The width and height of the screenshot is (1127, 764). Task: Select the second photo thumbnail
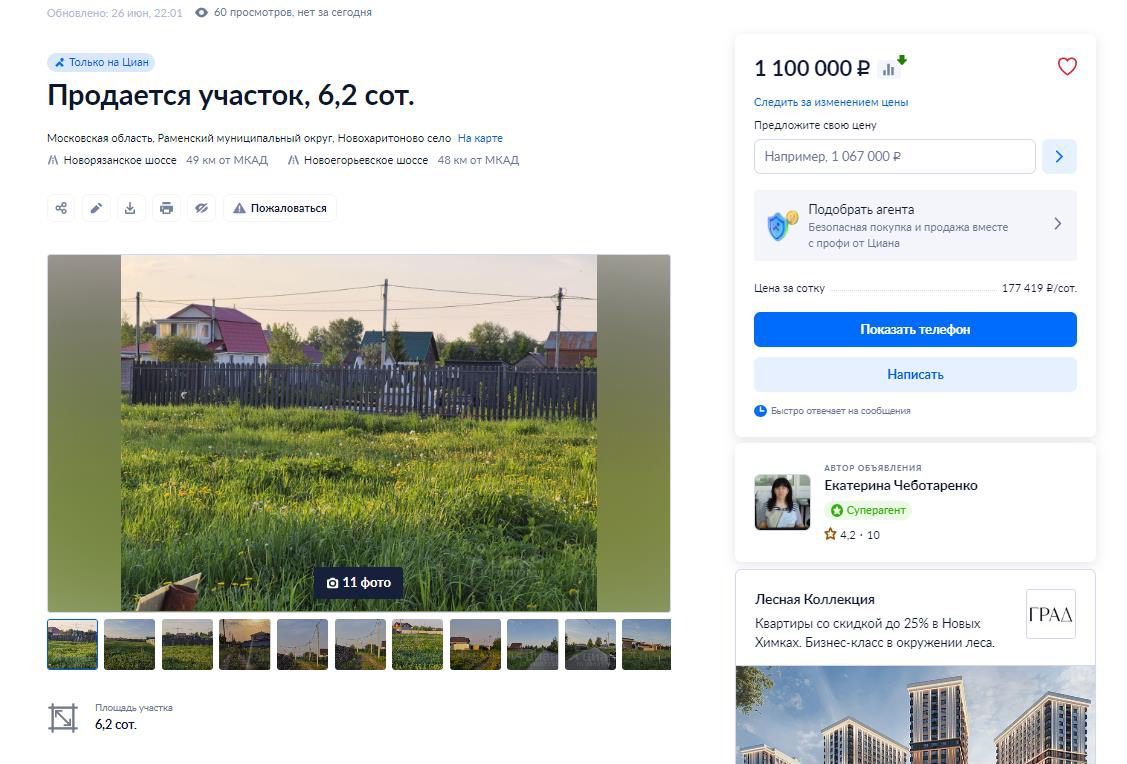point(129,645)
